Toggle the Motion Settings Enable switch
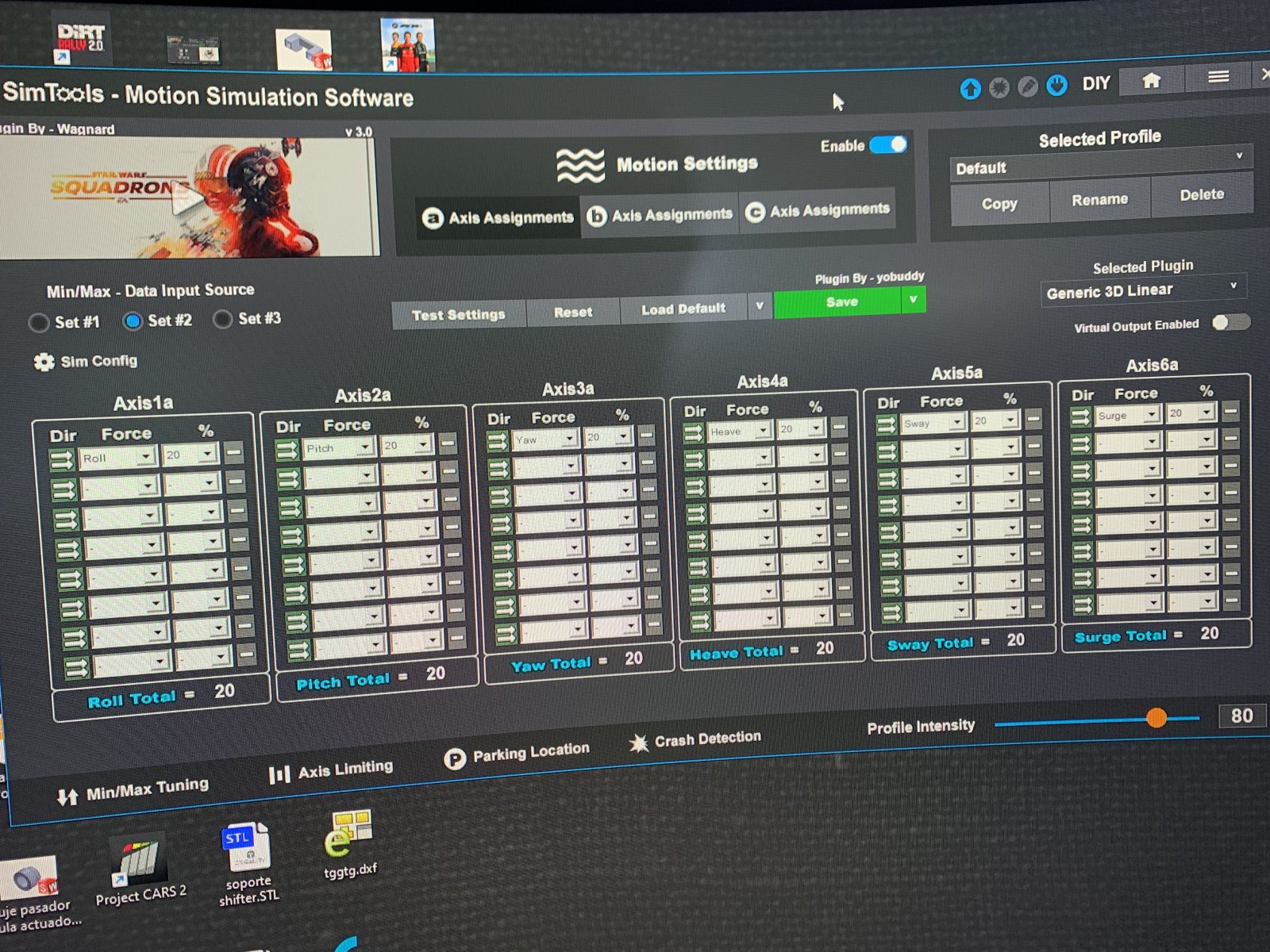1270x952 pixels. (x=887, y=144)
